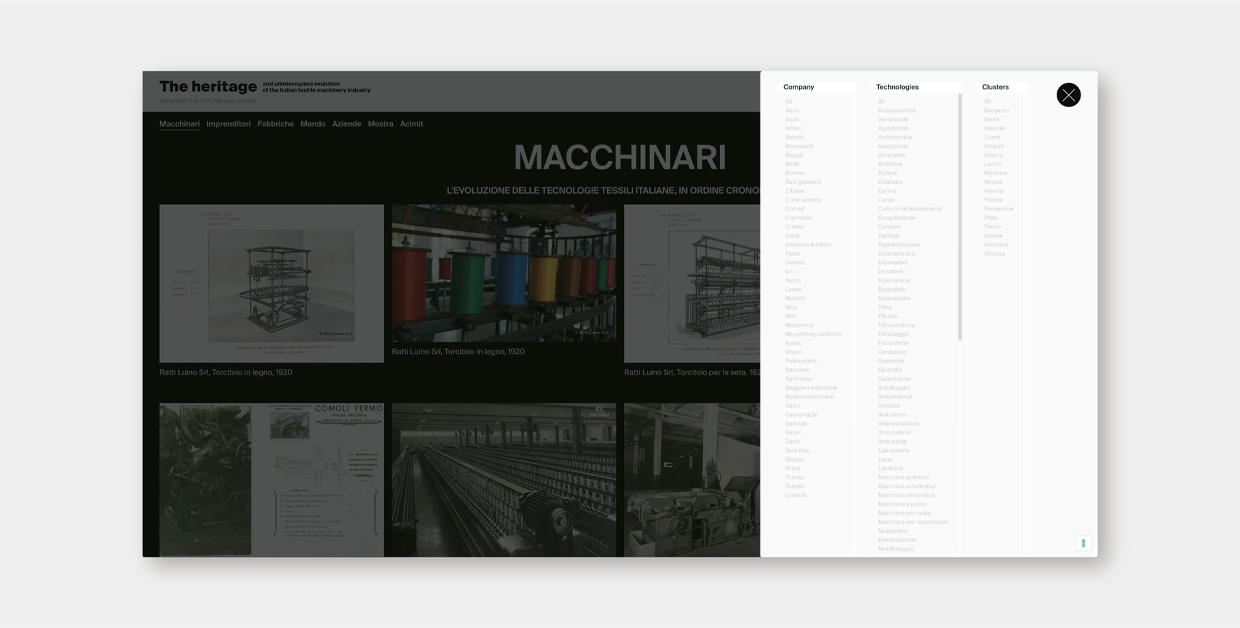This screenshot has height=628, width=1240.
Task: Switch to the Imprenditori tab
Action: [228, 124]
